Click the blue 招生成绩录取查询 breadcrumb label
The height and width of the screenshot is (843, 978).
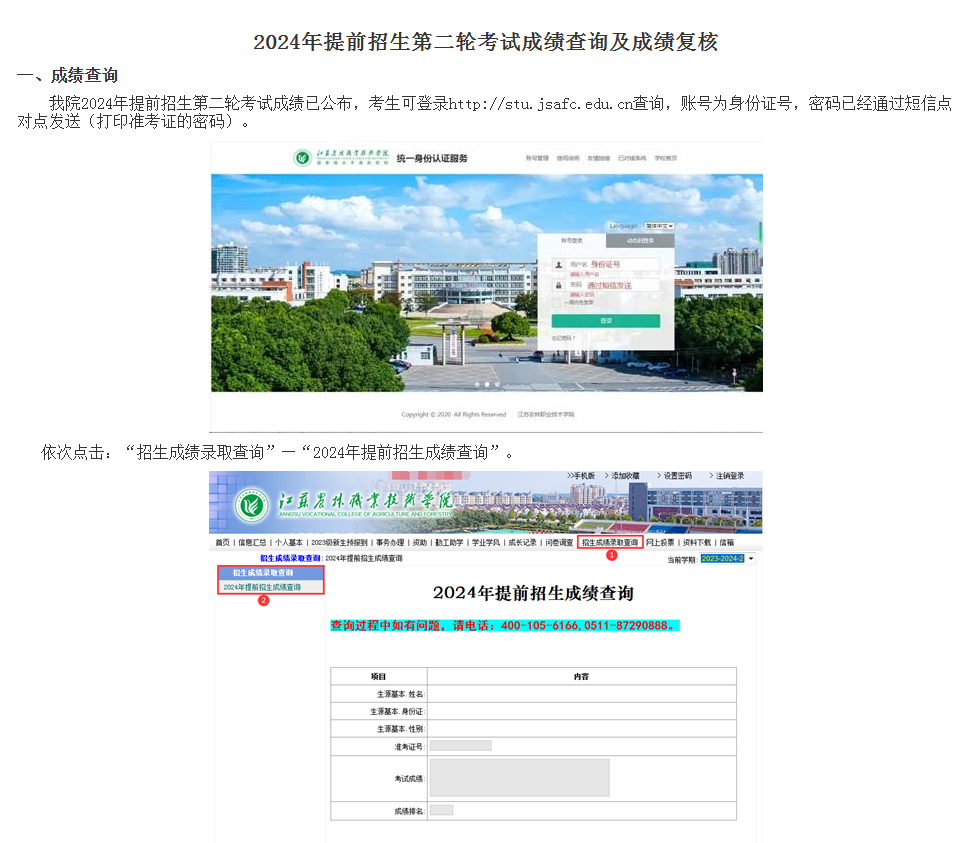291,558
